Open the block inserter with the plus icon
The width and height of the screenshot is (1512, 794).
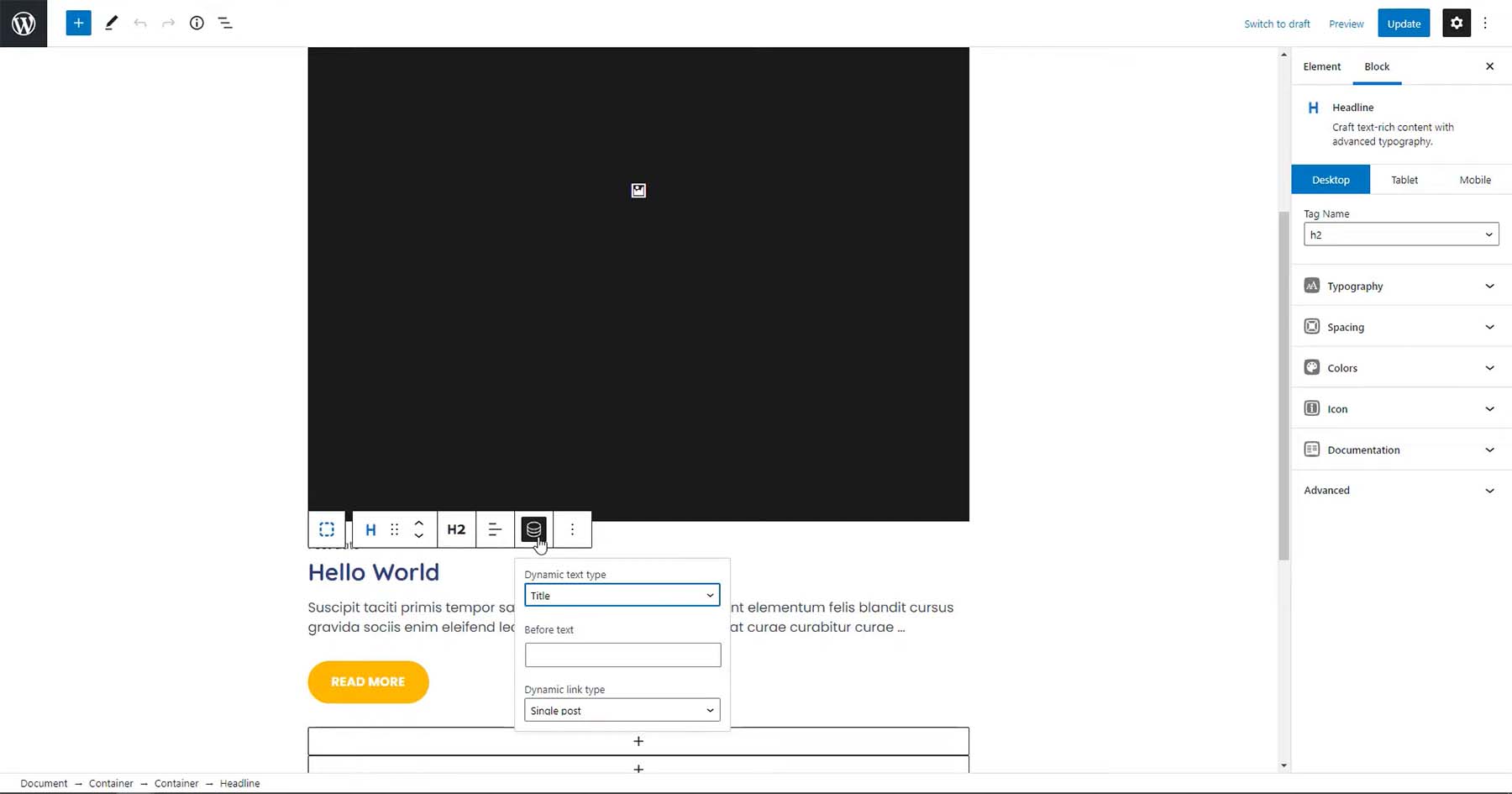click(78, 23)
